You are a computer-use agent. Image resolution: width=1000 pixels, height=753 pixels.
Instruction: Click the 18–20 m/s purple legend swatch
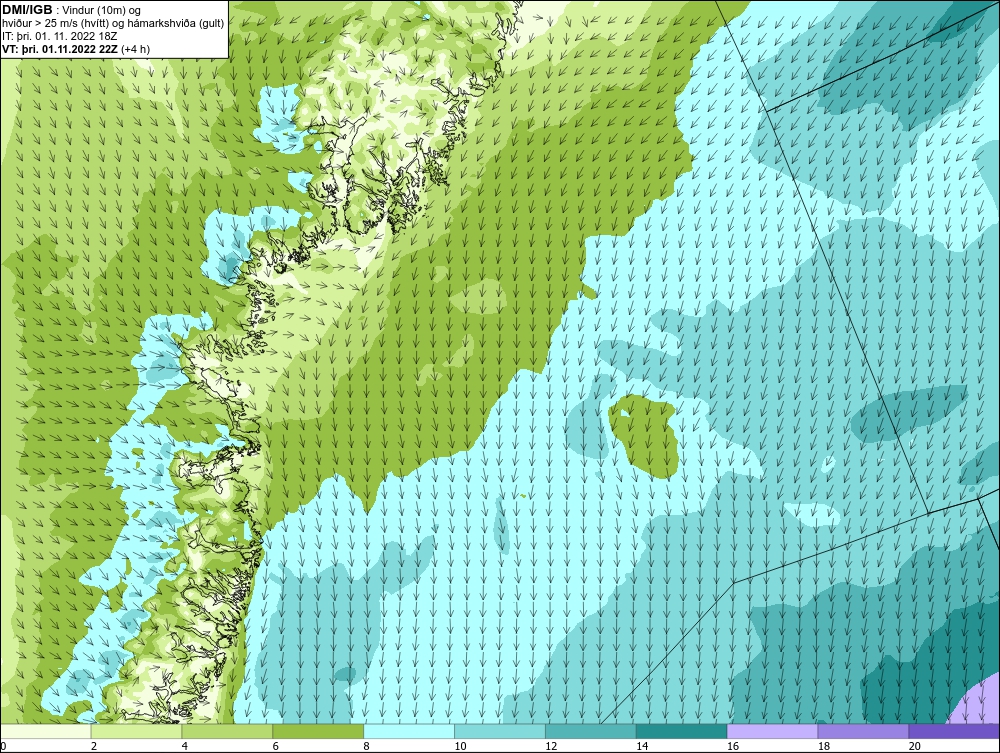click(x=864, y=731)
